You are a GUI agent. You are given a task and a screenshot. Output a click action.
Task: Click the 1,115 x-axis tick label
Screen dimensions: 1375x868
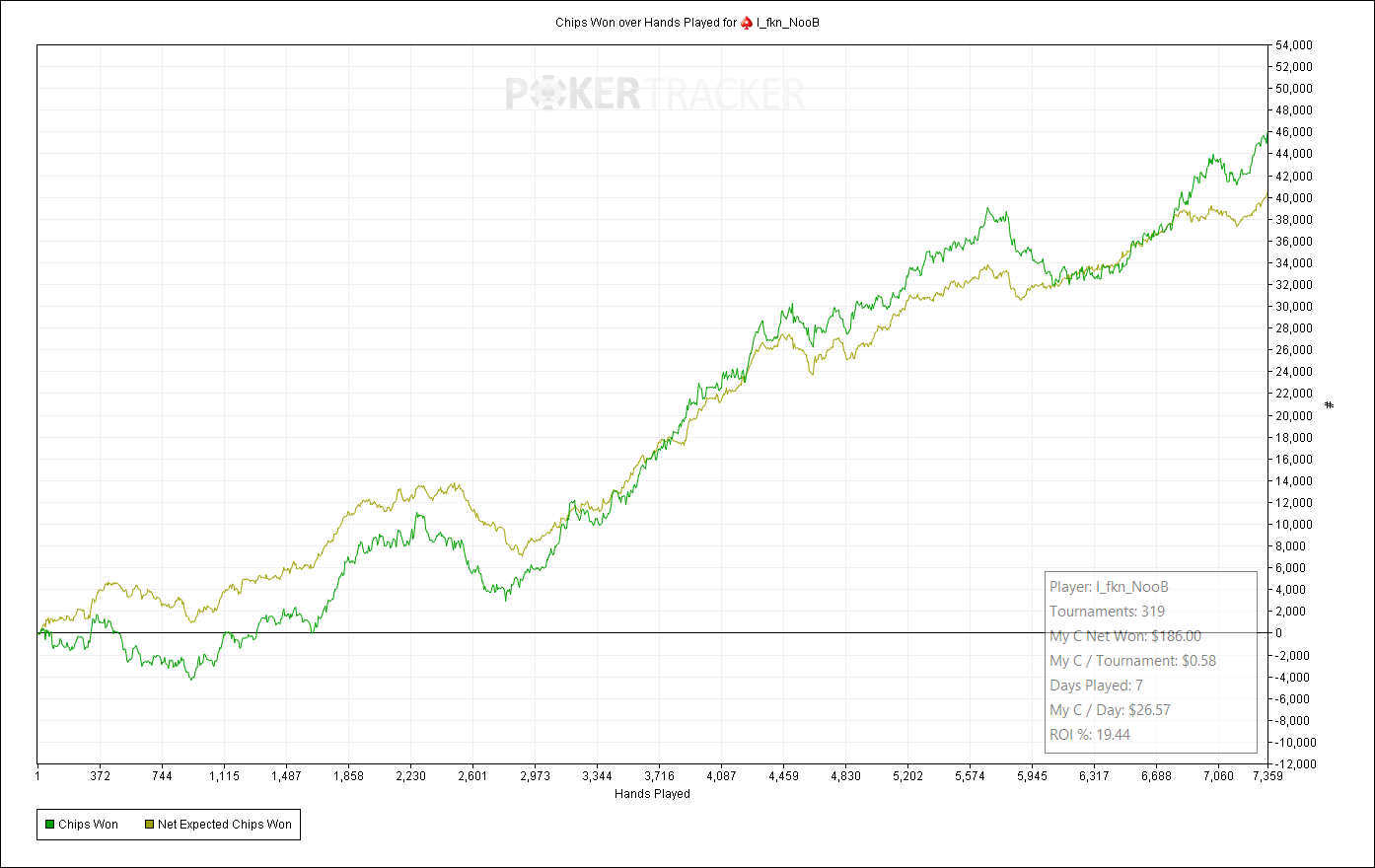[224, 776]
